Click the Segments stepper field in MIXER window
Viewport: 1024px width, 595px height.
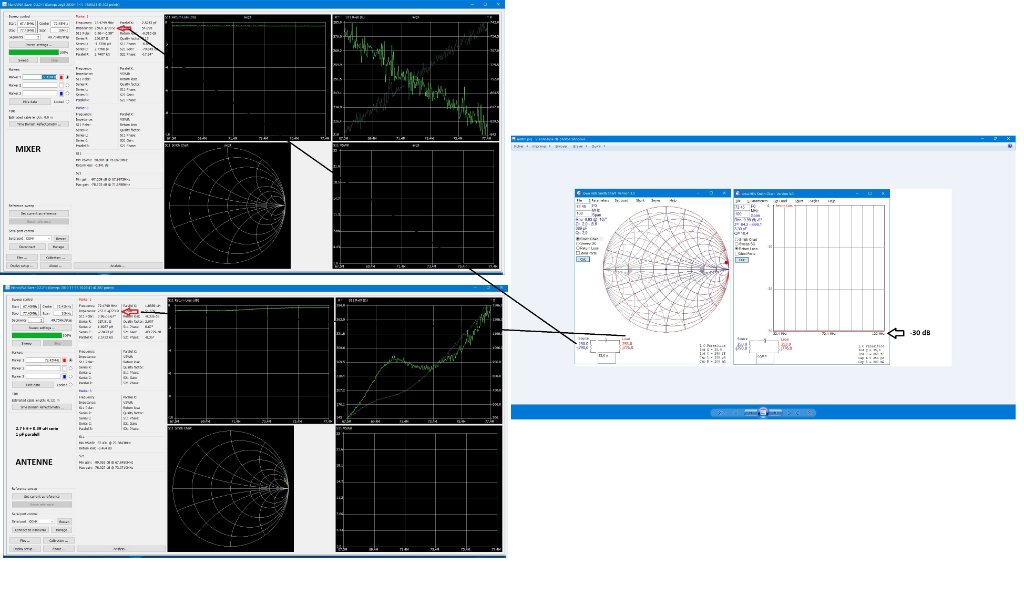pos(33,37)
